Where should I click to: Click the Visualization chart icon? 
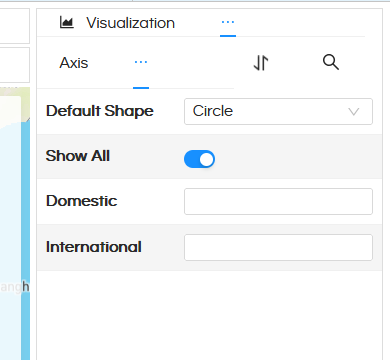tap(67, 23)
